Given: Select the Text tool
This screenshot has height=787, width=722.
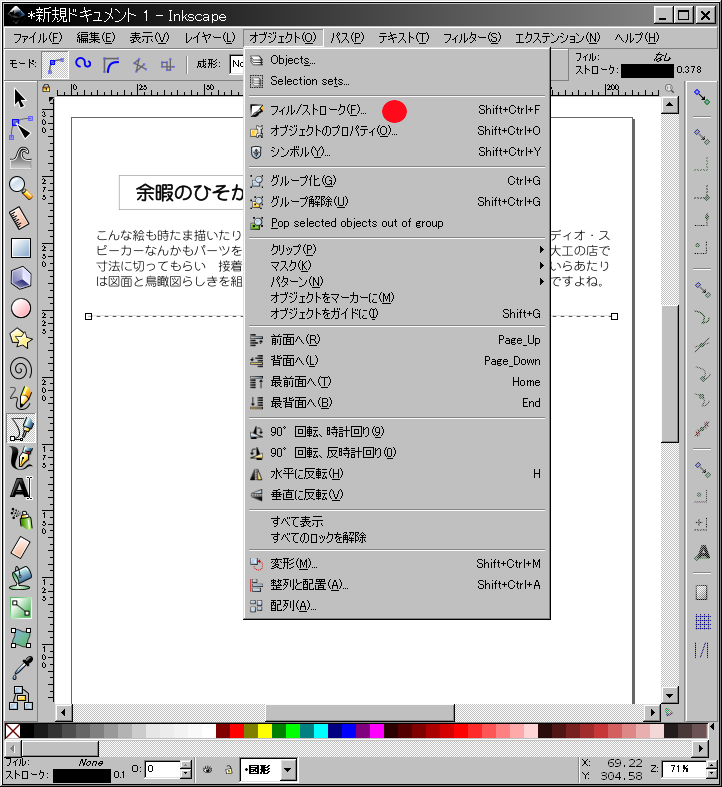Looking at the screenshot, I should coord(20,488).
